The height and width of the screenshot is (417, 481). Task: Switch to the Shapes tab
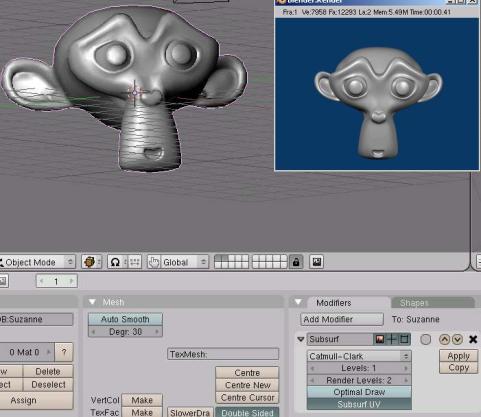click(414, 303)
